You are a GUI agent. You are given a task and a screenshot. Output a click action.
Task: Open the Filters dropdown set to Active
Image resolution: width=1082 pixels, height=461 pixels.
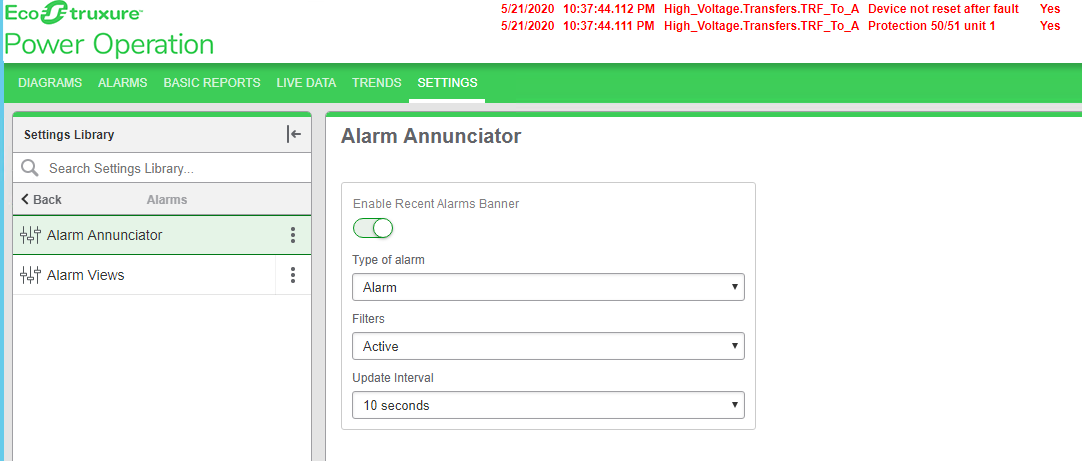point(548,346)
